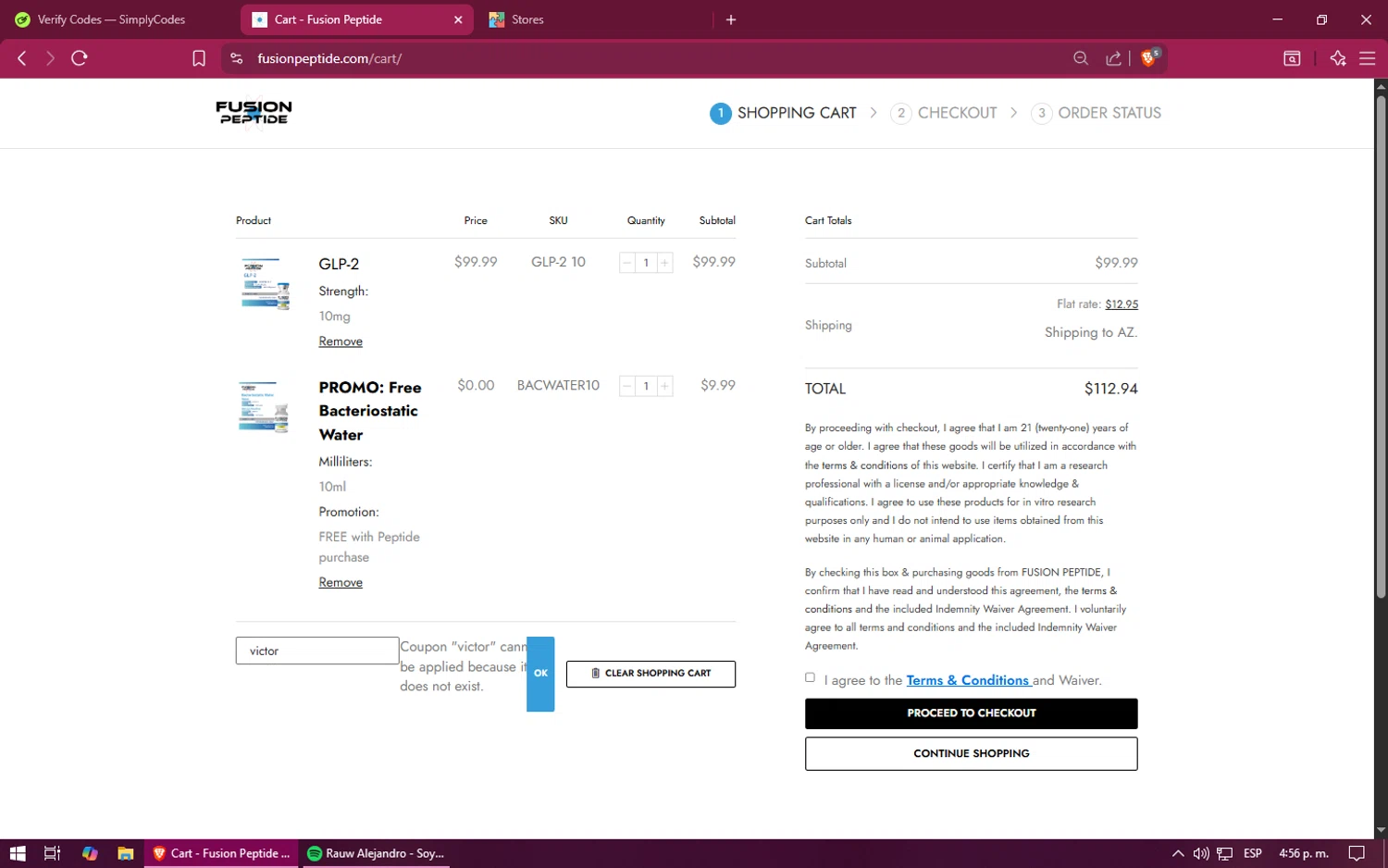The height and width of the screenshot is (868, 1388).
Task: Open GLP-2 product link
Action: tap(339, 264)
